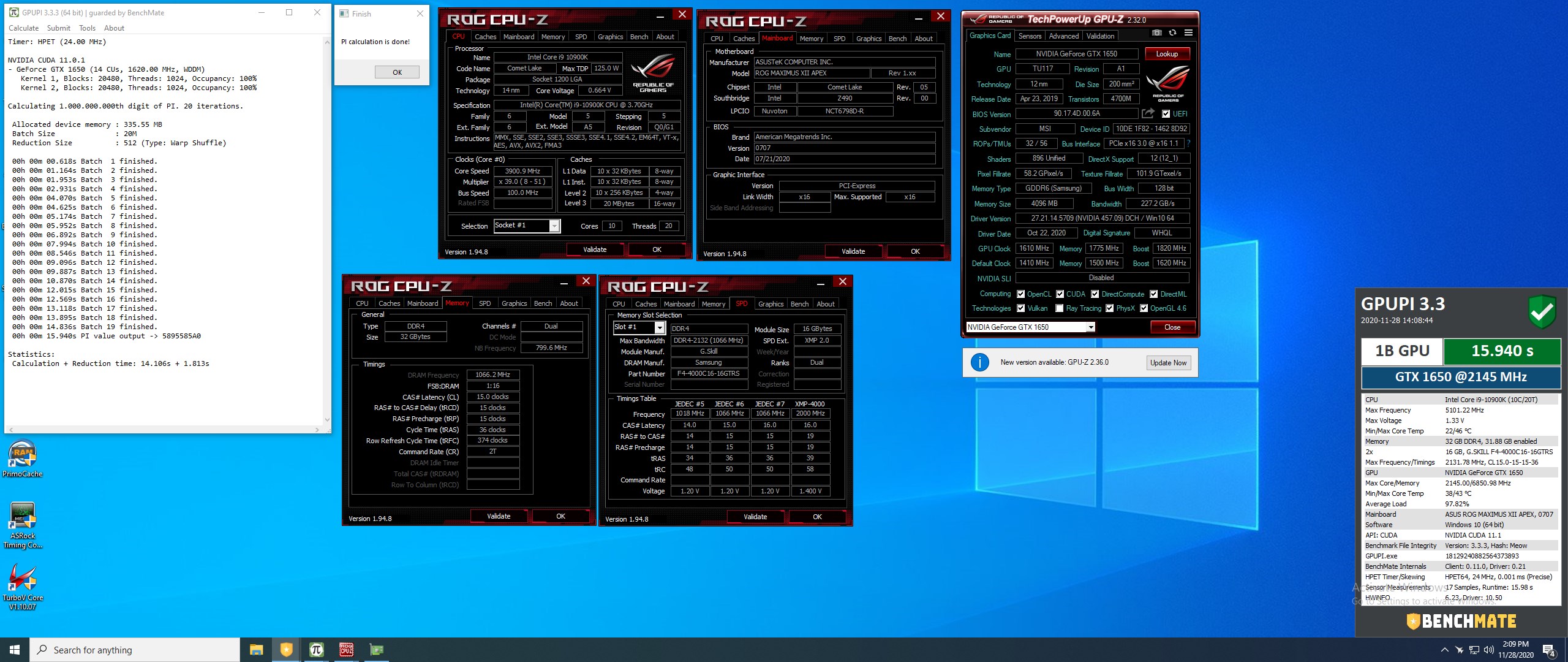Open Bench tab in CPU-Z SPD window
This screenshot has height=662, width=1568.
799,304
